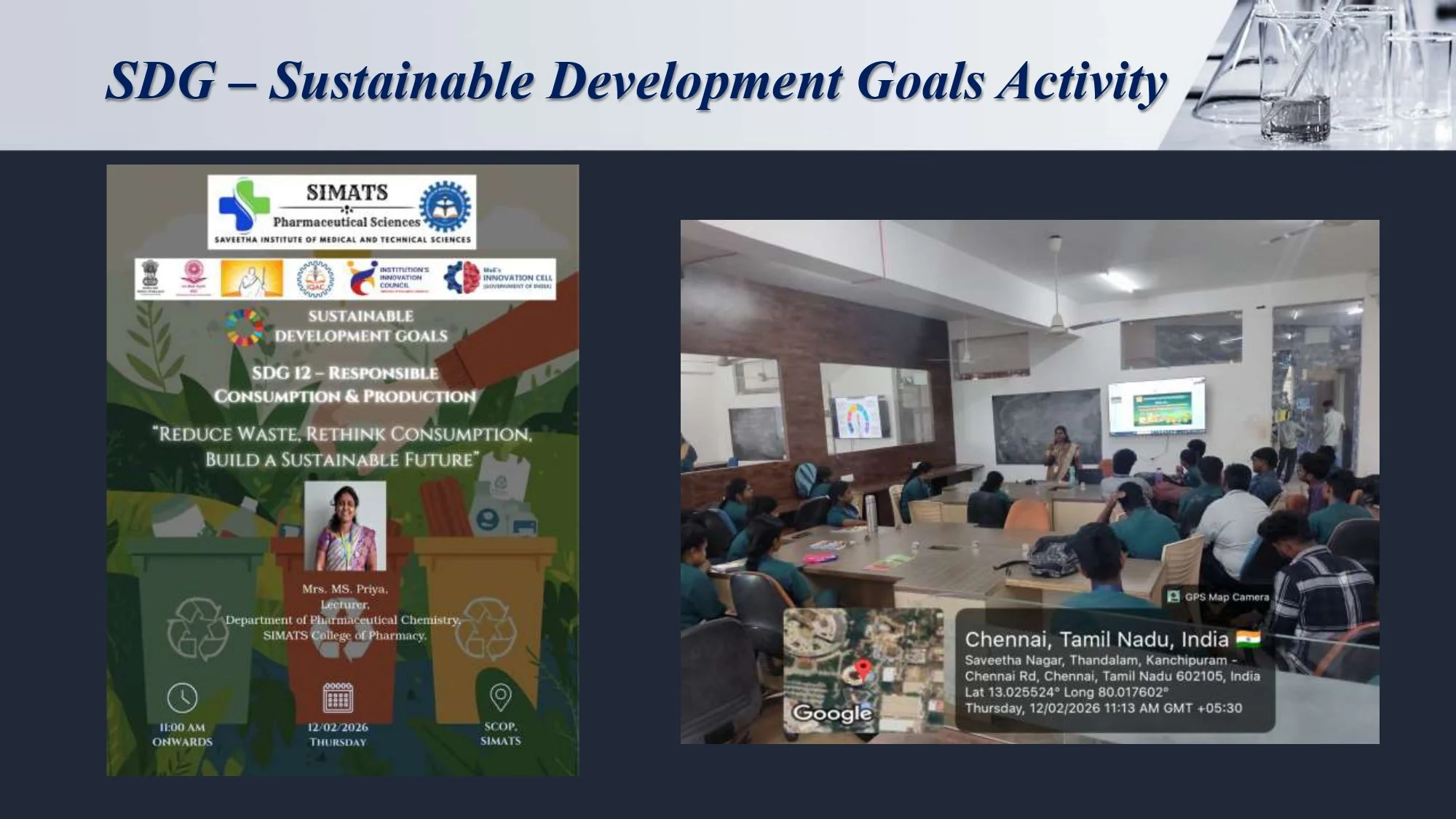
Task: Click the Indian flag icon
Action: (1248, 639)
